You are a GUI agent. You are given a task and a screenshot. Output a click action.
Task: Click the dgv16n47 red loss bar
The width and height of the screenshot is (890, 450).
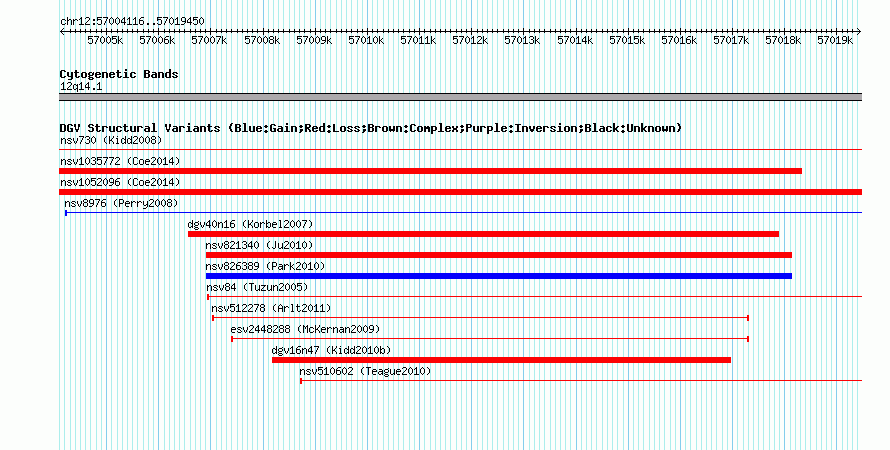point(501,360)
